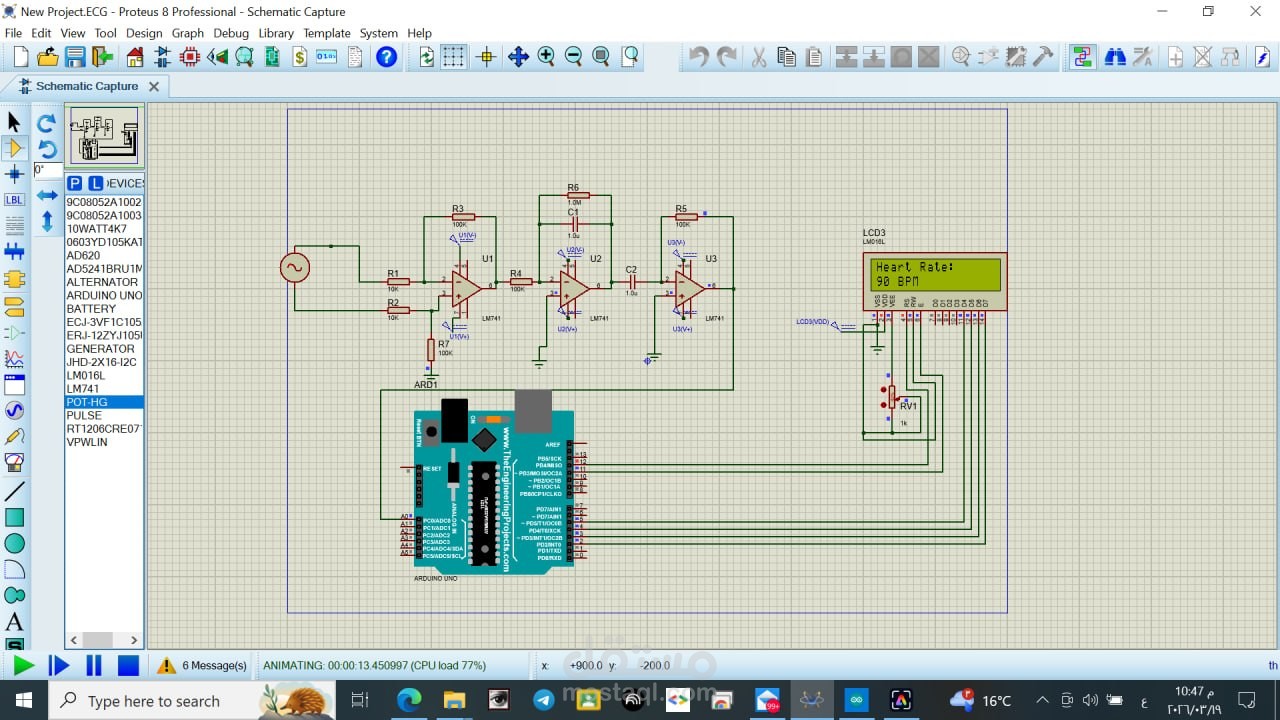Click the rotation angle input field
This screenshot has width=1280, height=720.
[x=48, y=170]
